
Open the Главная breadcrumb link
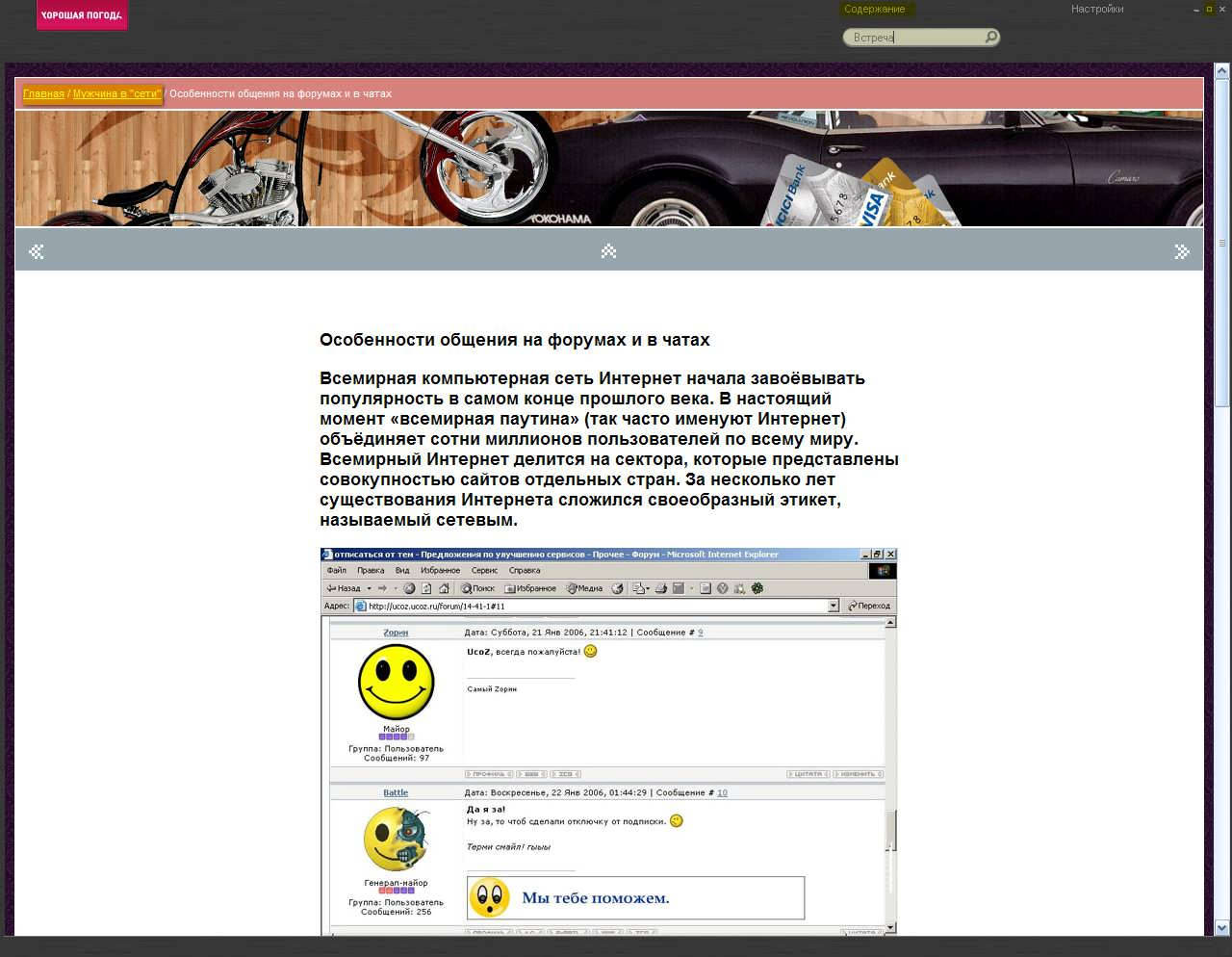[x=43, y=93]
